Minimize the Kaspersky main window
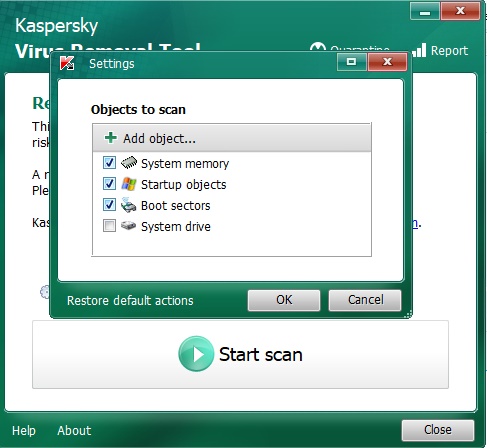This screenshot has height=448, width=487. [425, 11]
